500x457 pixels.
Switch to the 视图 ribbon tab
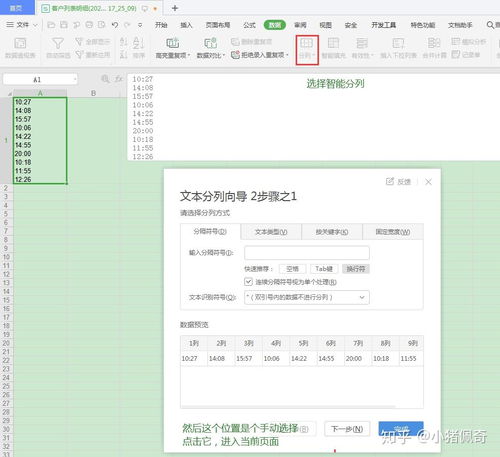[326, 25]
